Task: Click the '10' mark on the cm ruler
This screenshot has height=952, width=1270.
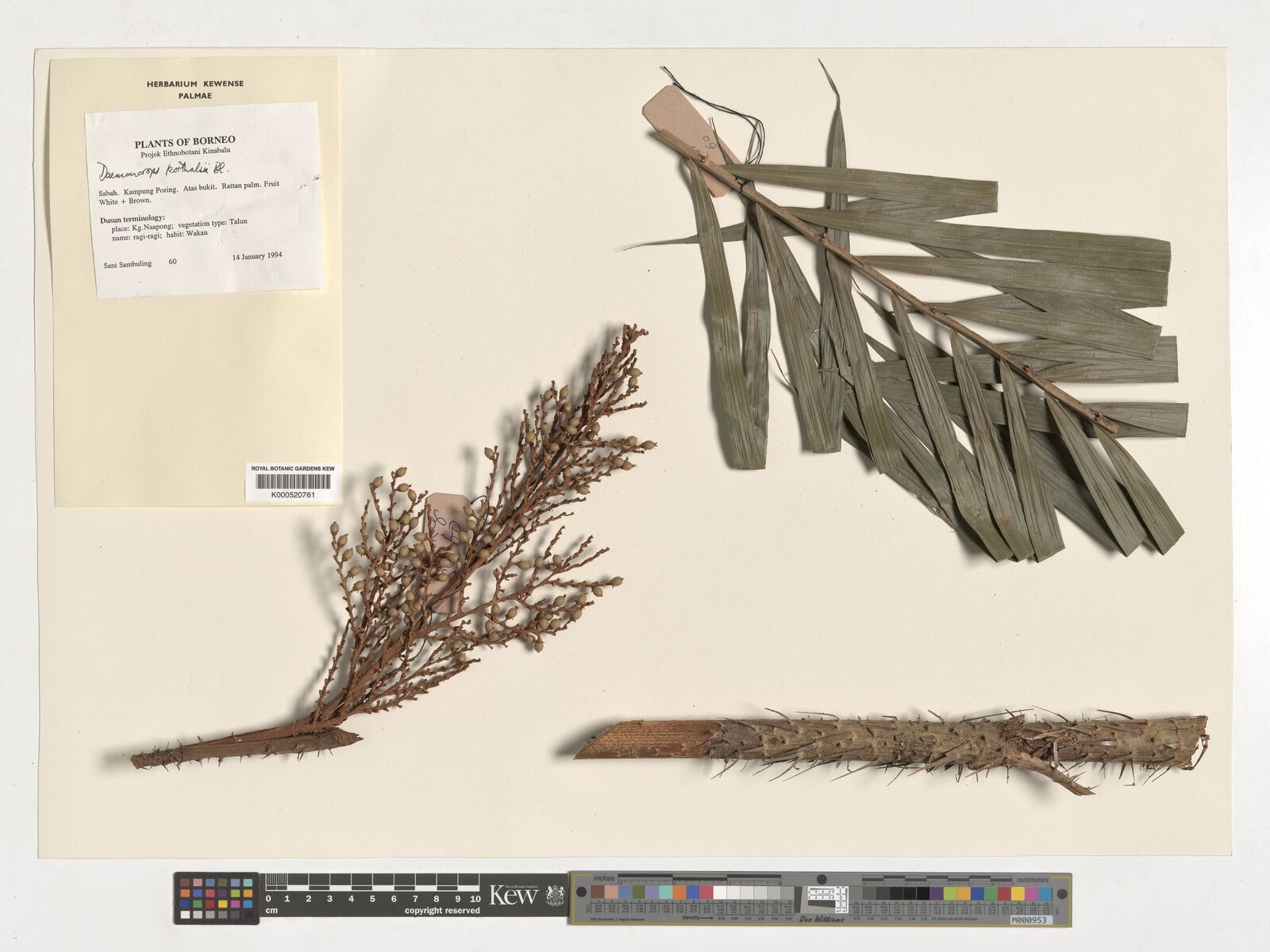Action: coord(475,899)
